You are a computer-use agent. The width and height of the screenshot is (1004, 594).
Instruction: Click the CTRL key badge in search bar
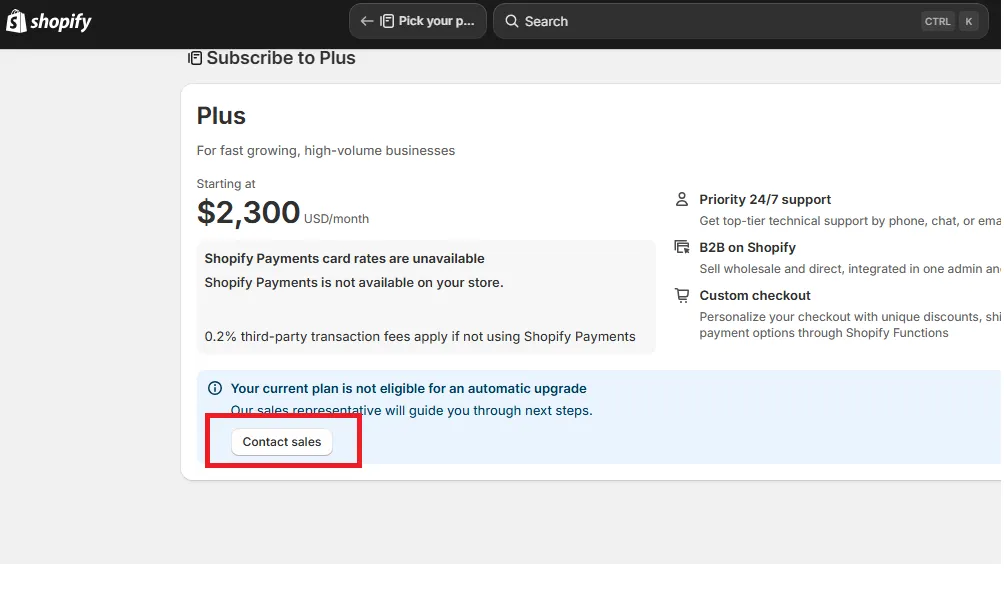coord(937,20)
